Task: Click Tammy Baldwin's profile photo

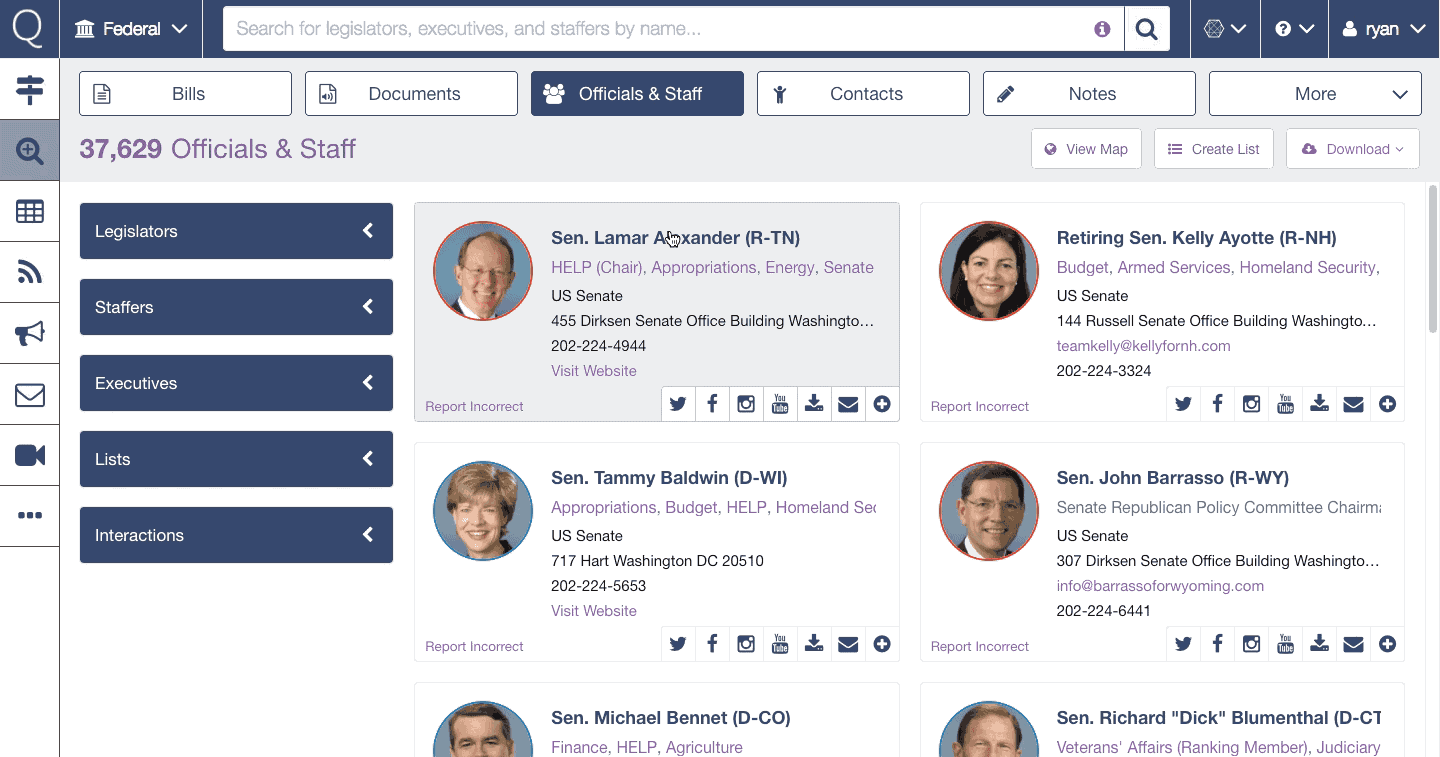Action: coord(483,511)
